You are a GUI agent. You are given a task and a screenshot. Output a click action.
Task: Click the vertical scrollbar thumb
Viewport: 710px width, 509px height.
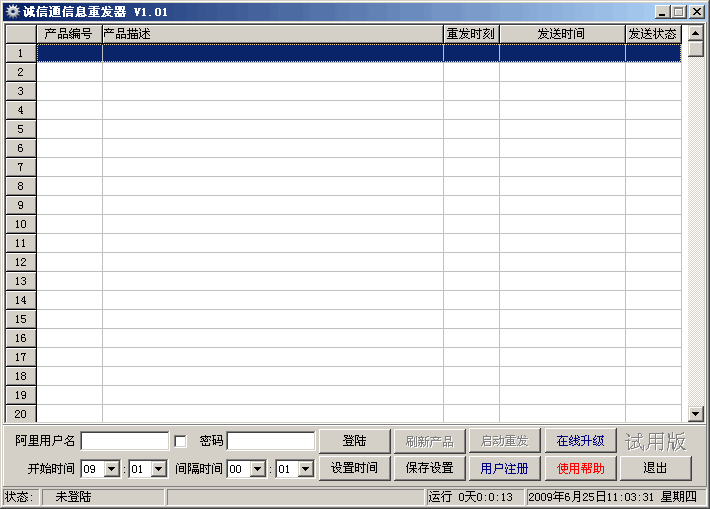pos(696,48)
